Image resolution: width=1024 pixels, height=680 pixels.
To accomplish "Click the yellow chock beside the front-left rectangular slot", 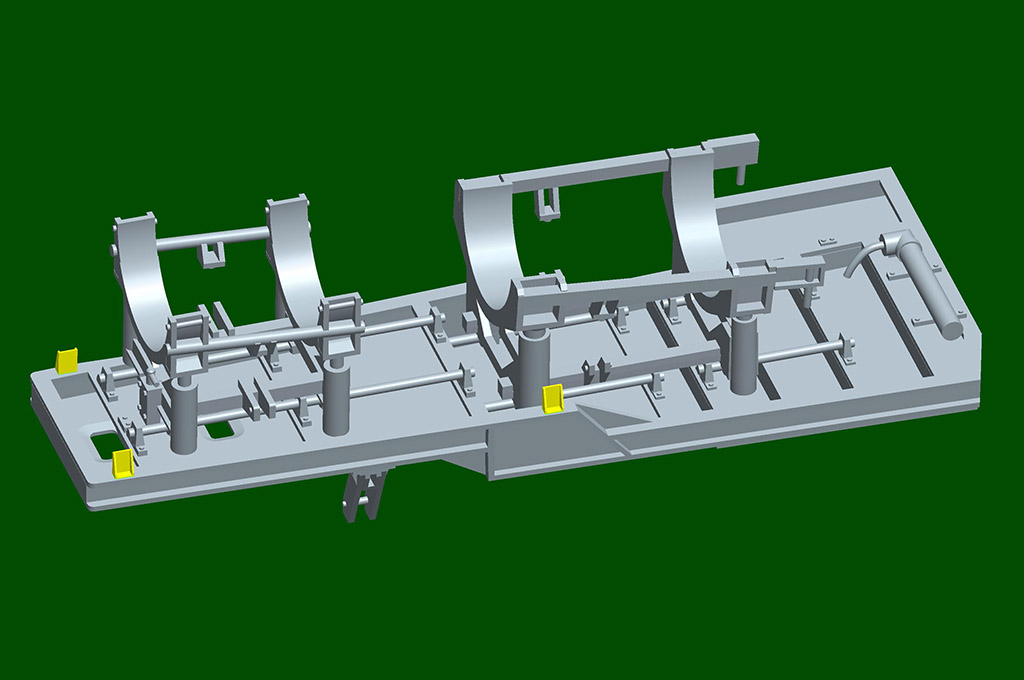I will pos(121,463).
